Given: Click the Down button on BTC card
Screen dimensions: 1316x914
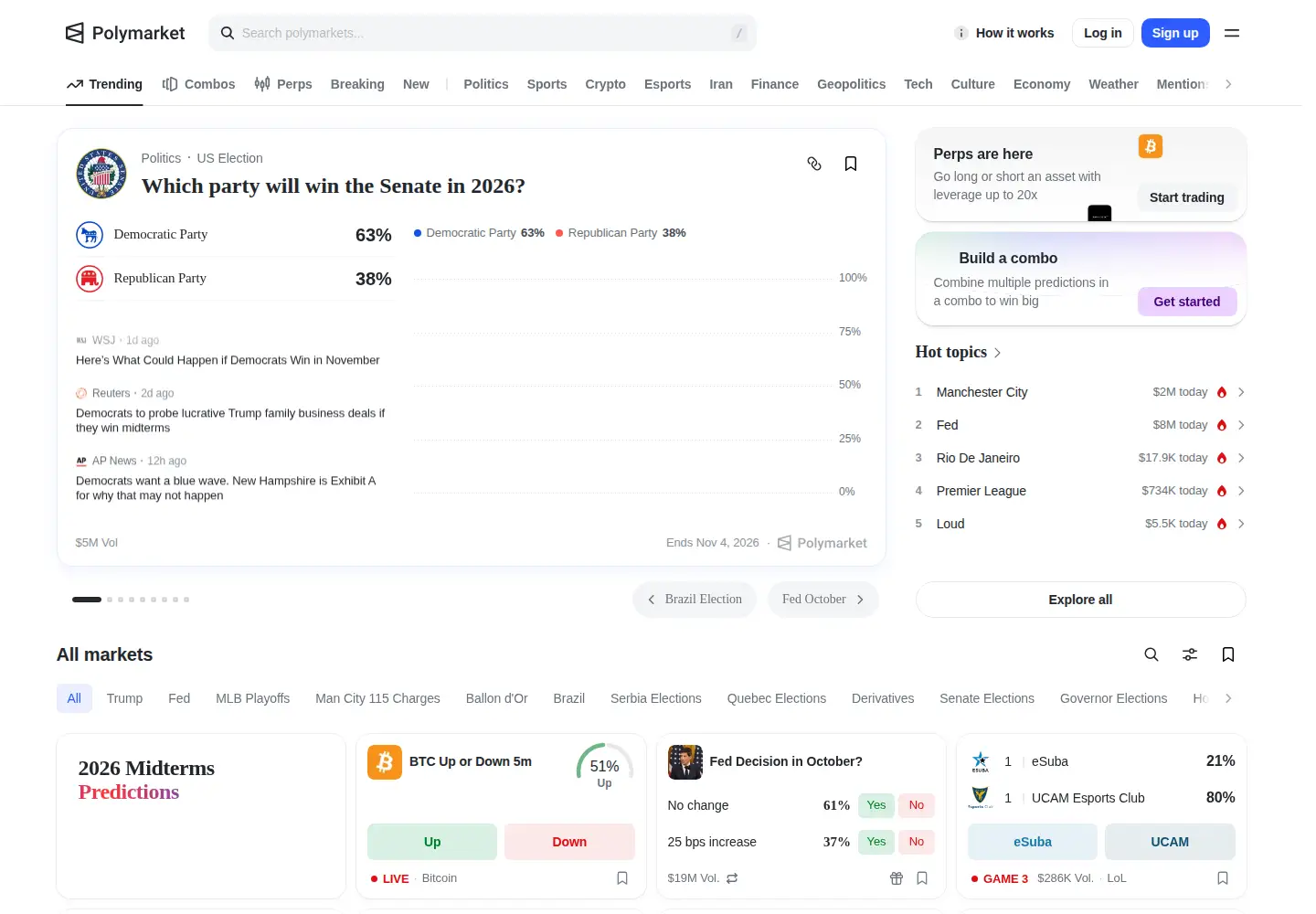Looking at the screenshot, I should 569,842.
